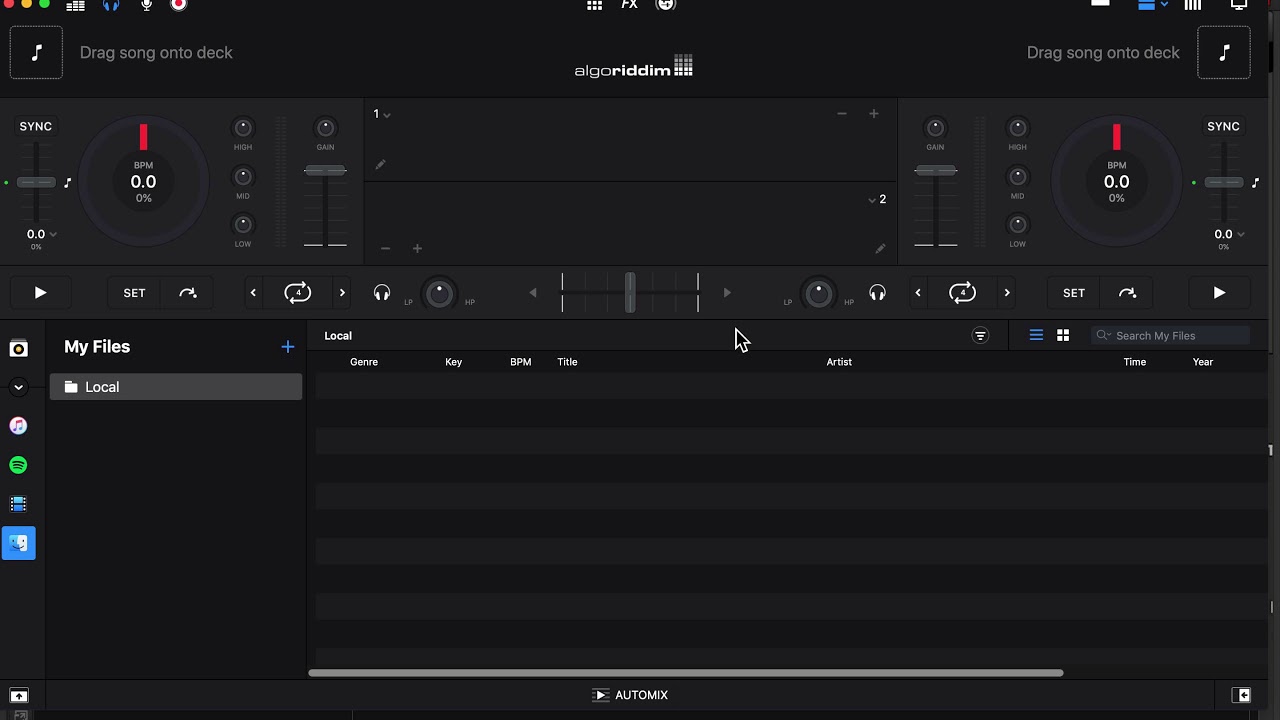Select the Finder My Files source
The width and height of the screenshot is (1280, 720).
click(x=18, y=543)
